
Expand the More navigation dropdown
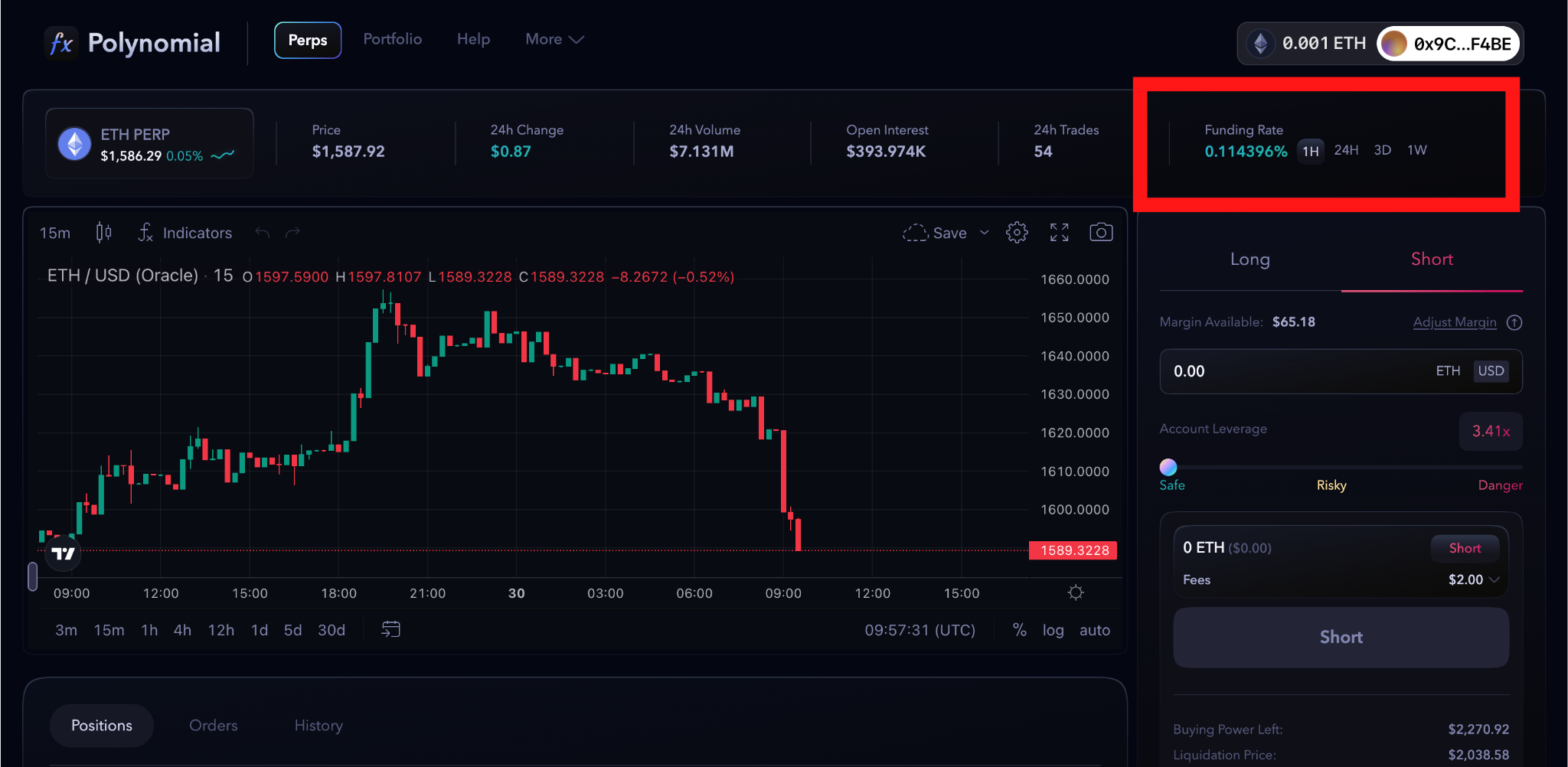[554, 40]
